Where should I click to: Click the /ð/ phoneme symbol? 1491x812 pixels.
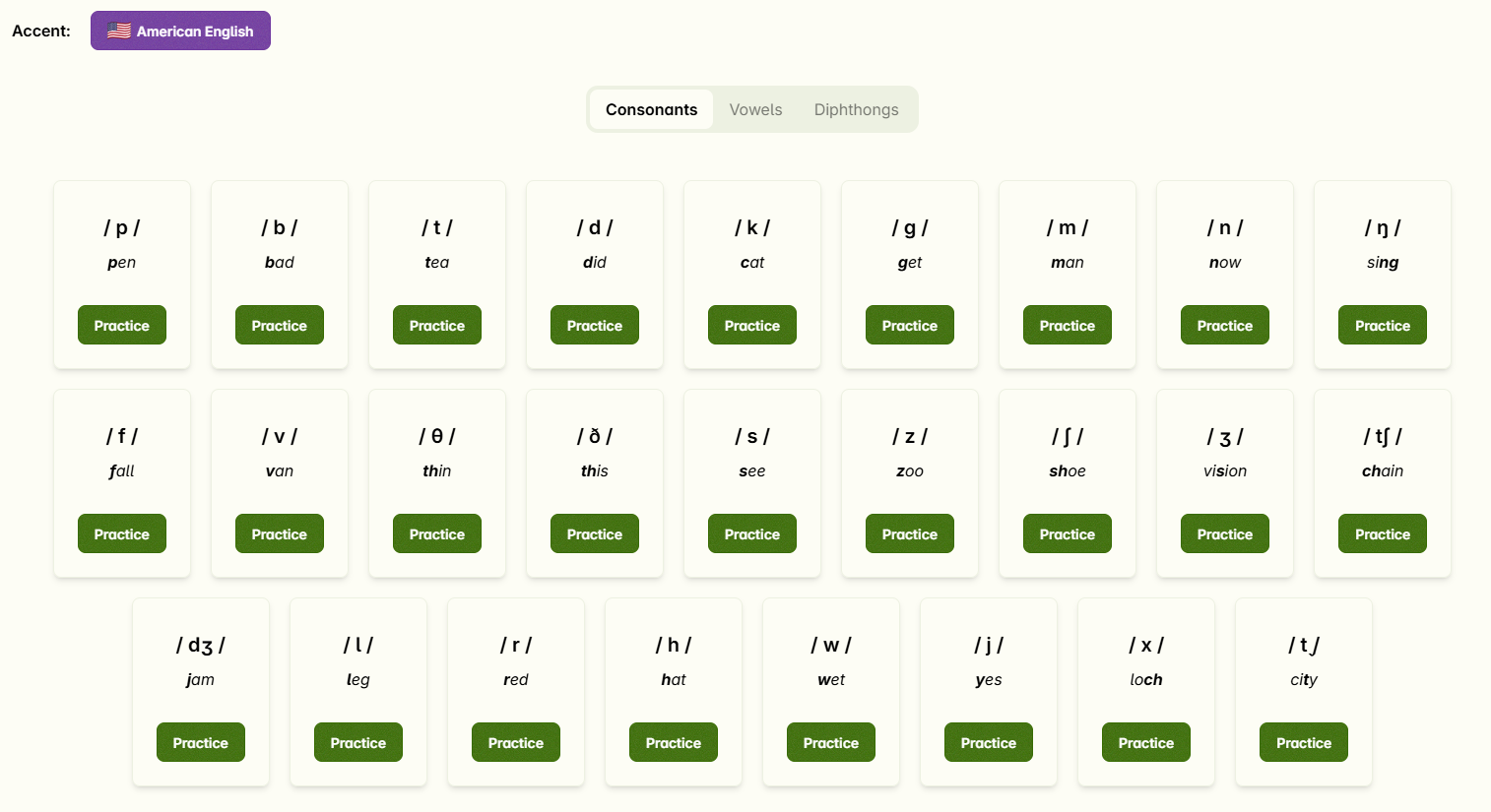point(595,436)
